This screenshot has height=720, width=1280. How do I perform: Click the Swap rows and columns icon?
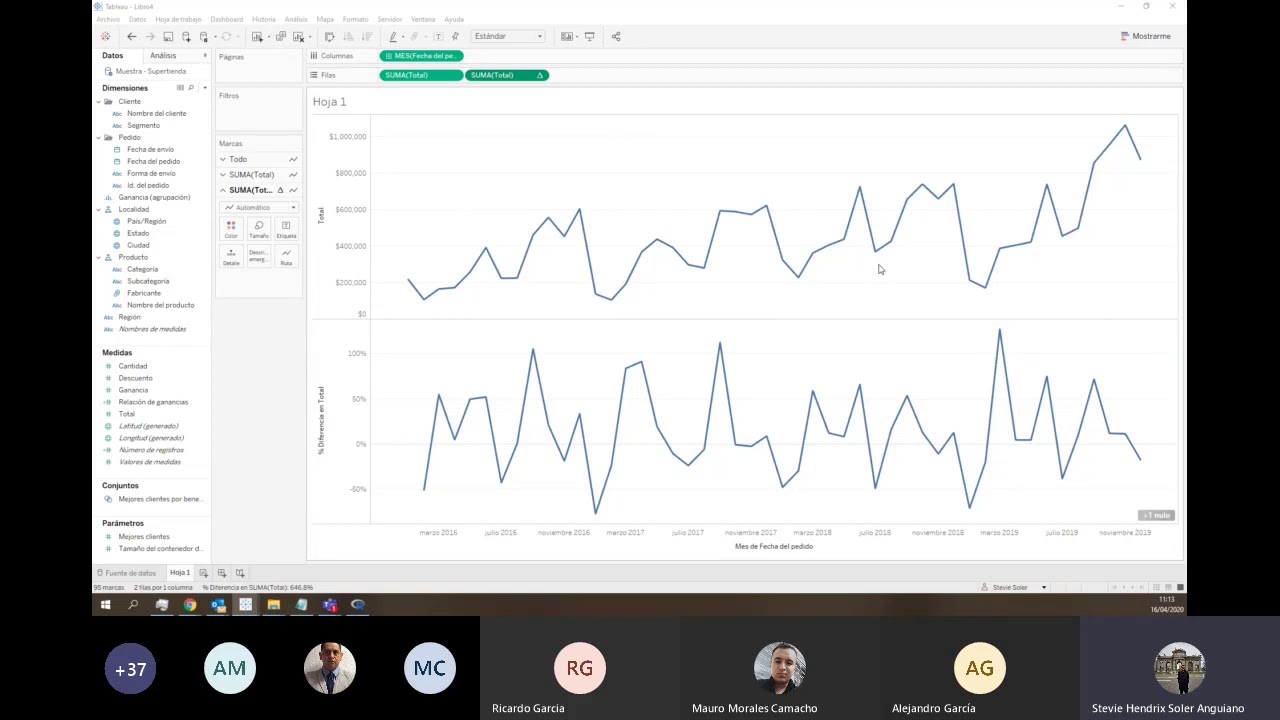[x=329, y=36]
